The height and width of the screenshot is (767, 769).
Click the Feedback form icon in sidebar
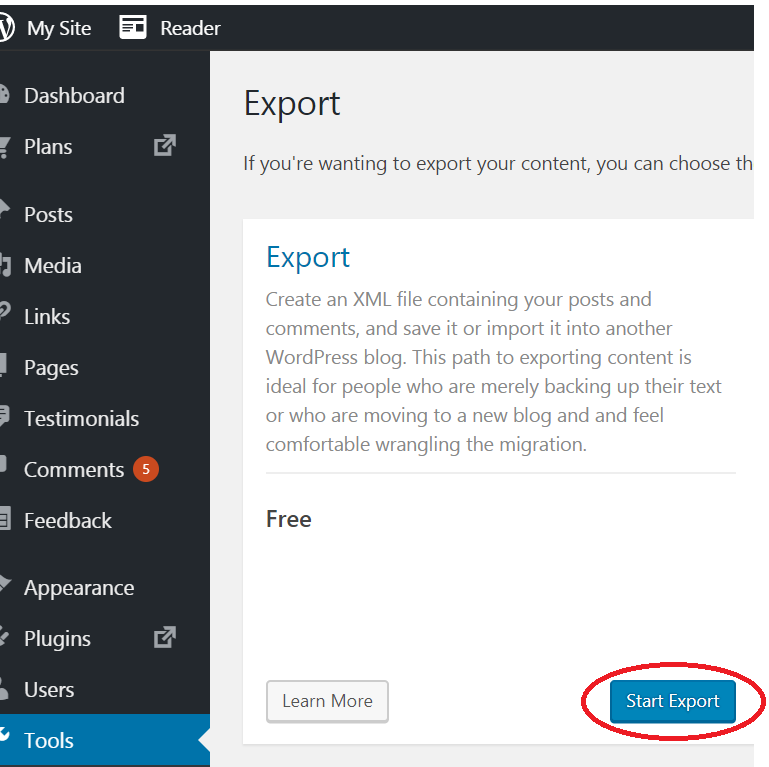[5, 520]
